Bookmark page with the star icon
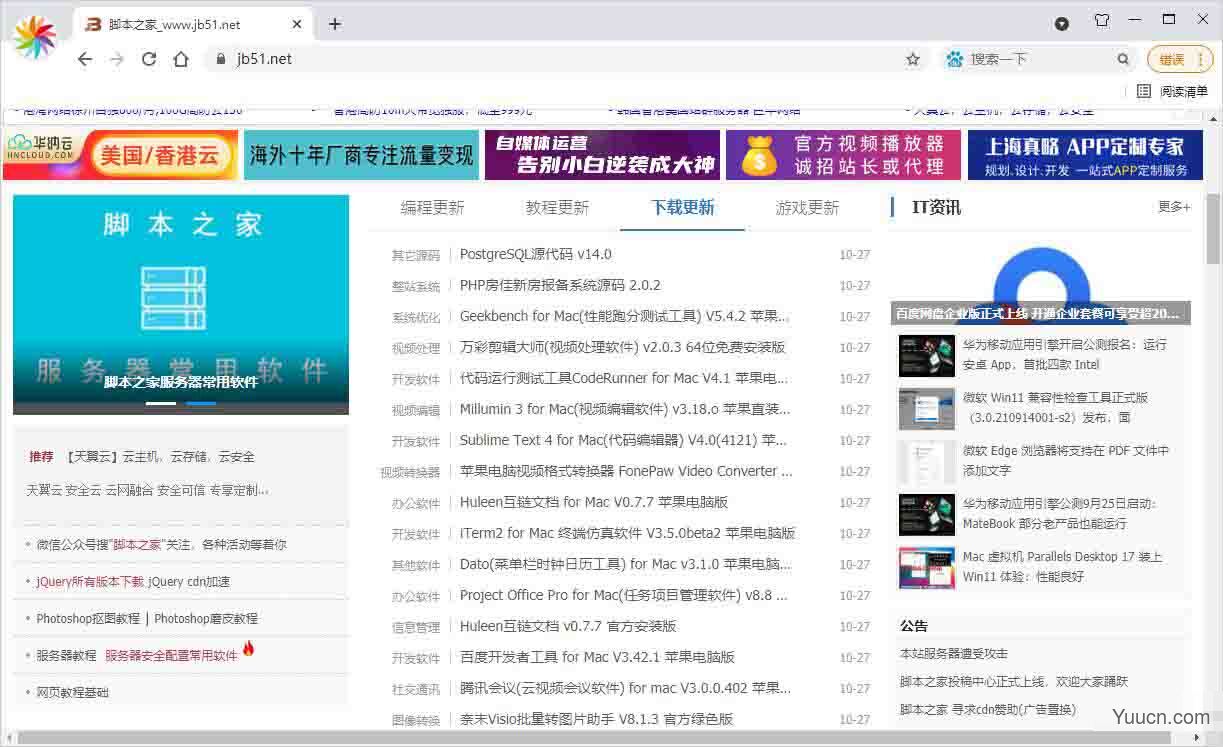Image resolution: width=1223 pixels, height=747 pixels. click(x=913, y=59)
